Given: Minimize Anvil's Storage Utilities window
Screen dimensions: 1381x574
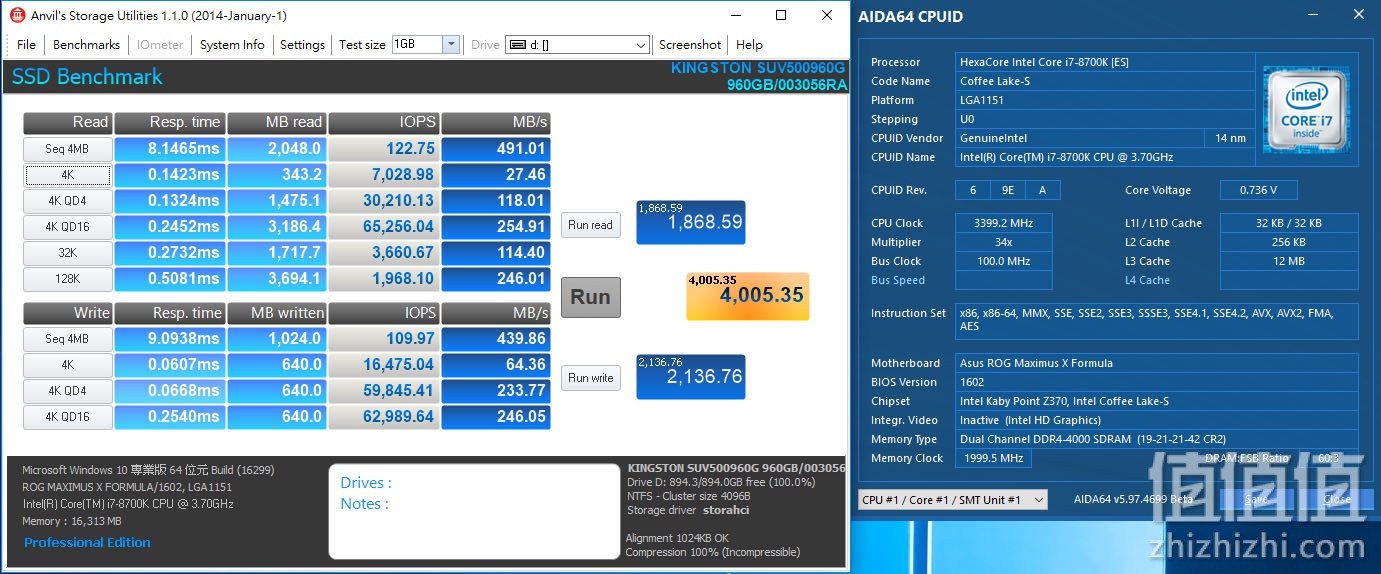Looking at the screenshot, I should (x=736, y=15).
